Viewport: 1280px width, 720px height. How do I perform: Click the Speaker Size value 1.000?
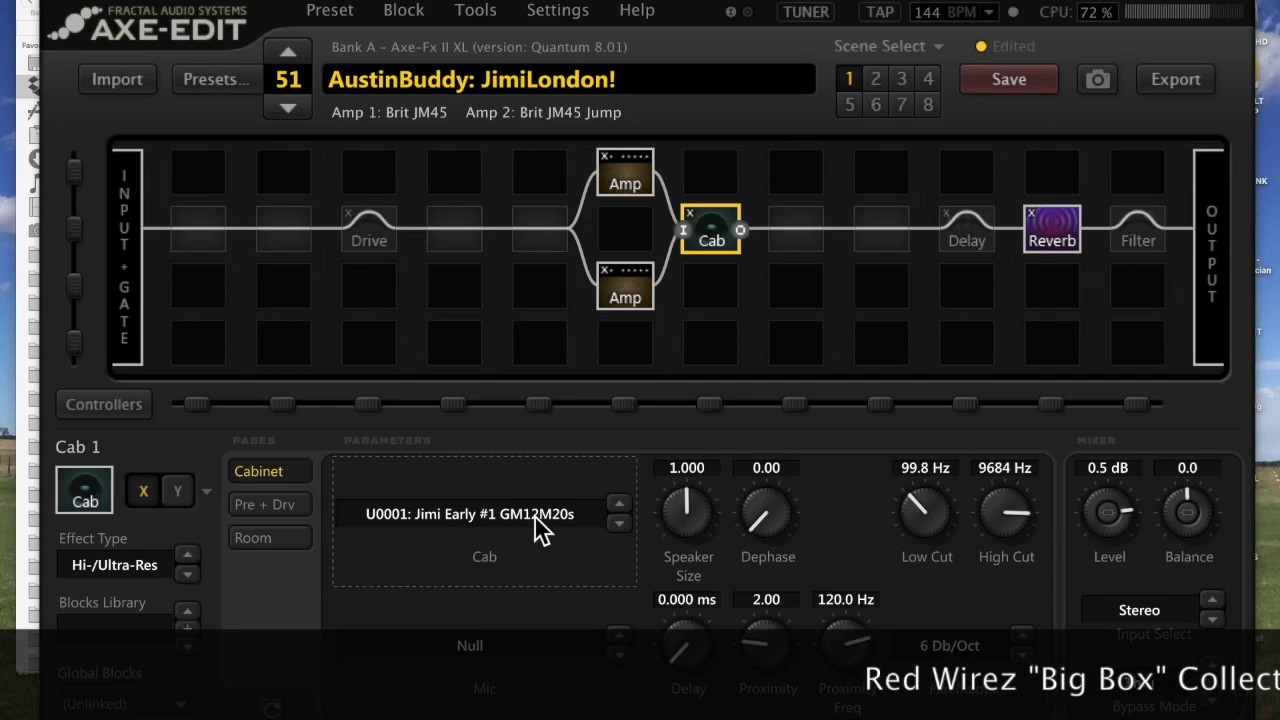pyautogui.click(x=687, y=468)
